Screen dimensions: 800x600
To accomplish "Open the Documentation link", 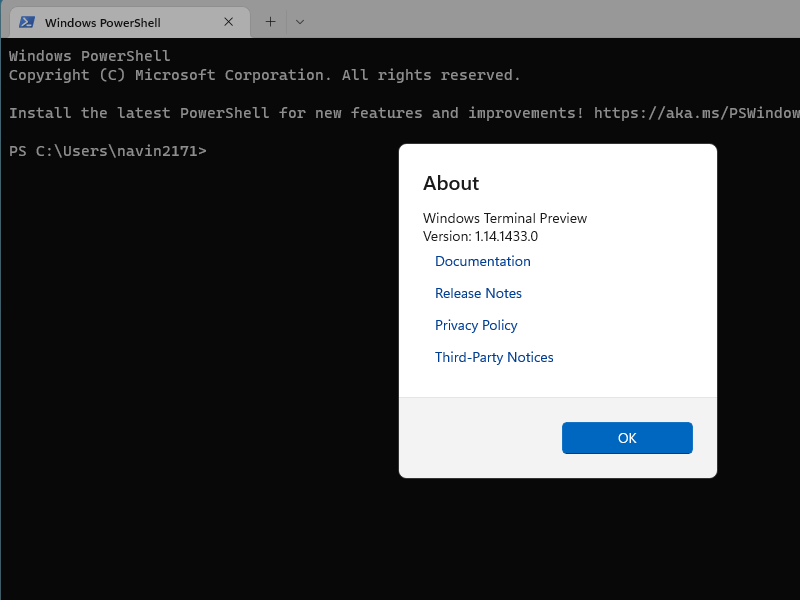I will click(x=483, y=261).
